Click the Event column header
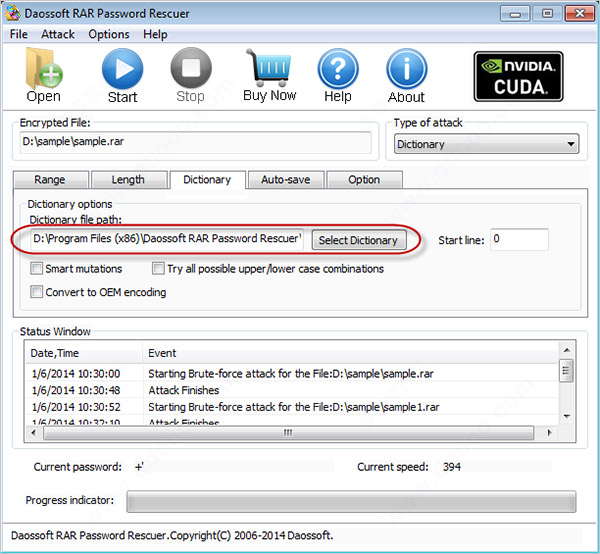This screenshot has width=600, height=554. (350, 353)
